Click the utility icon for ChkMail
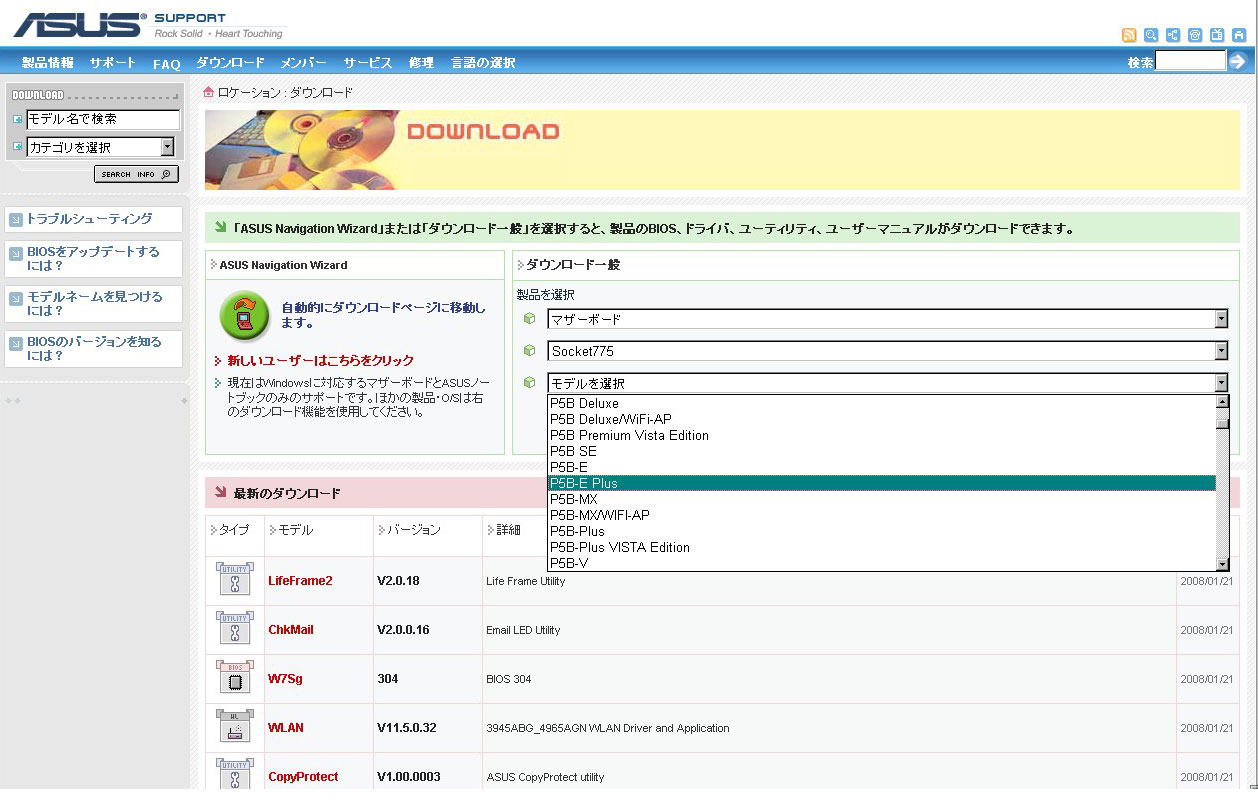1258x809 pixels. [235, 629]
